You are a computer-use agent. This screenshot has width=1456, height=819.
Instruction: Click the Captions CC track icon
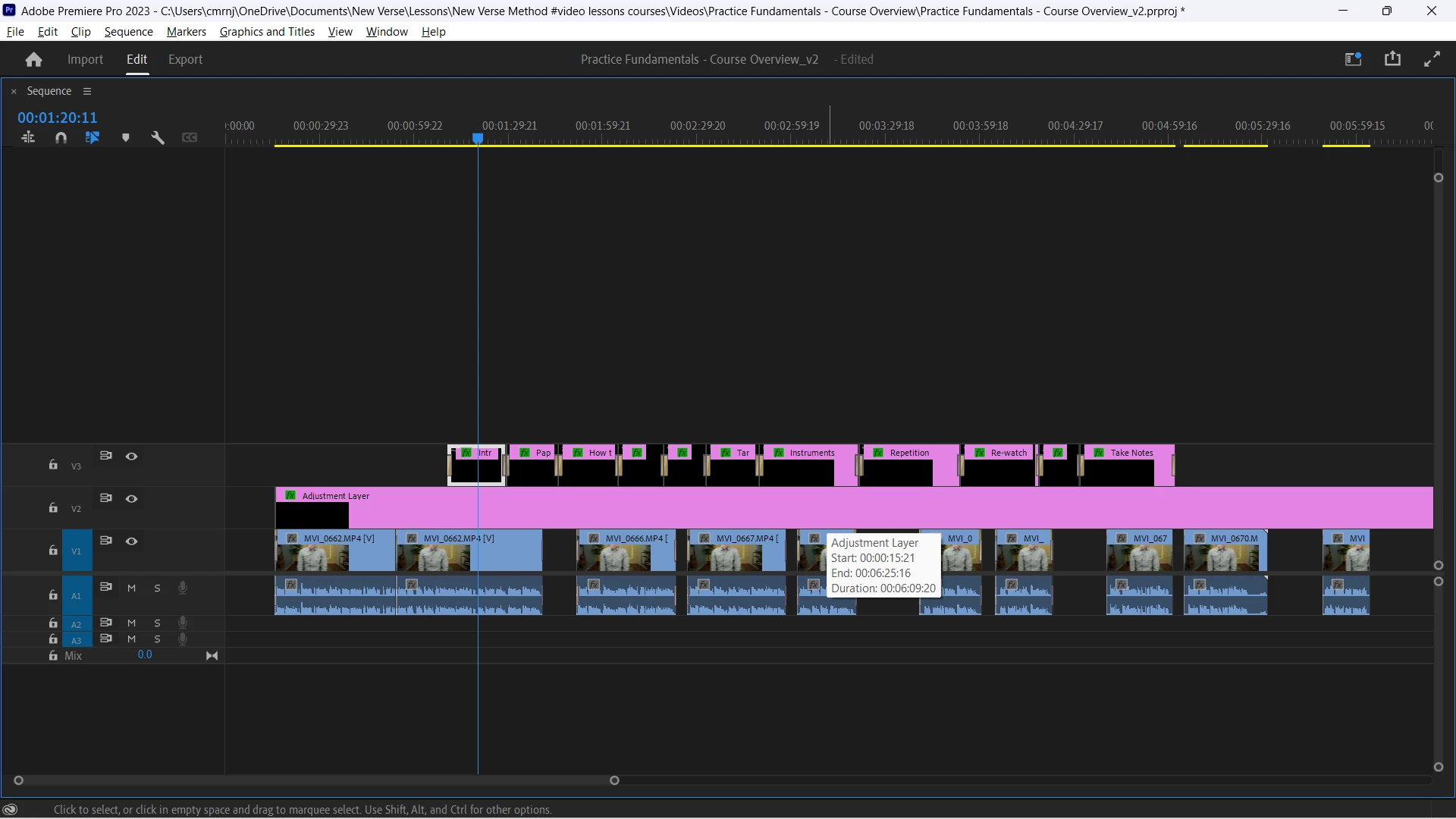coord(190,138)
